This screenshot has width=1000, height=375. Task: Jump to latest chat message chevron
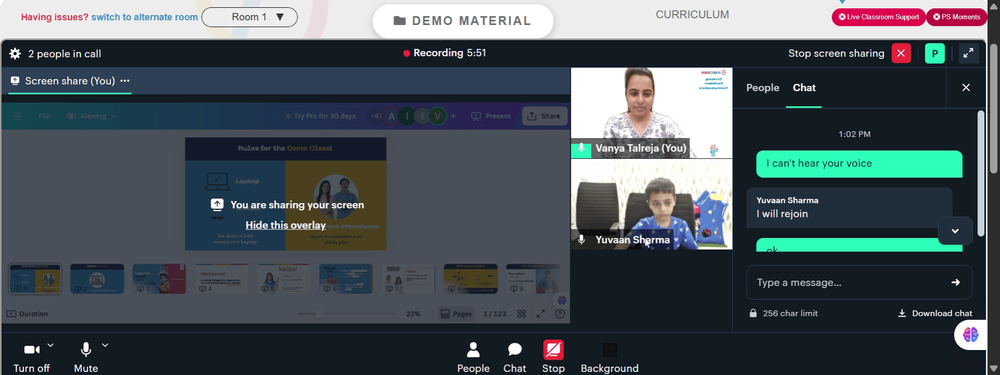(x=955, y=231)
